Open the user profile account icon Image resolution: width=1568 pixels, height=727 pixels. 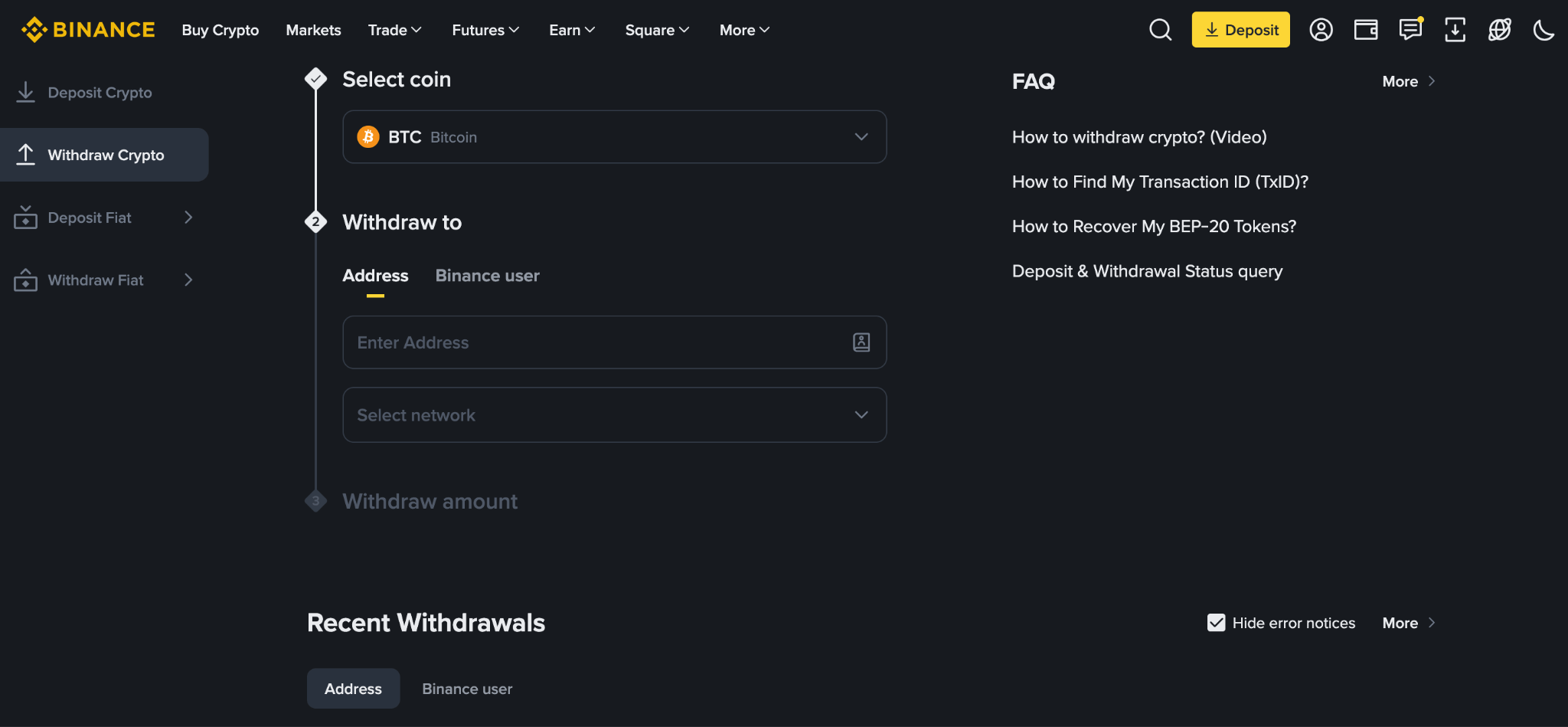1321,30
